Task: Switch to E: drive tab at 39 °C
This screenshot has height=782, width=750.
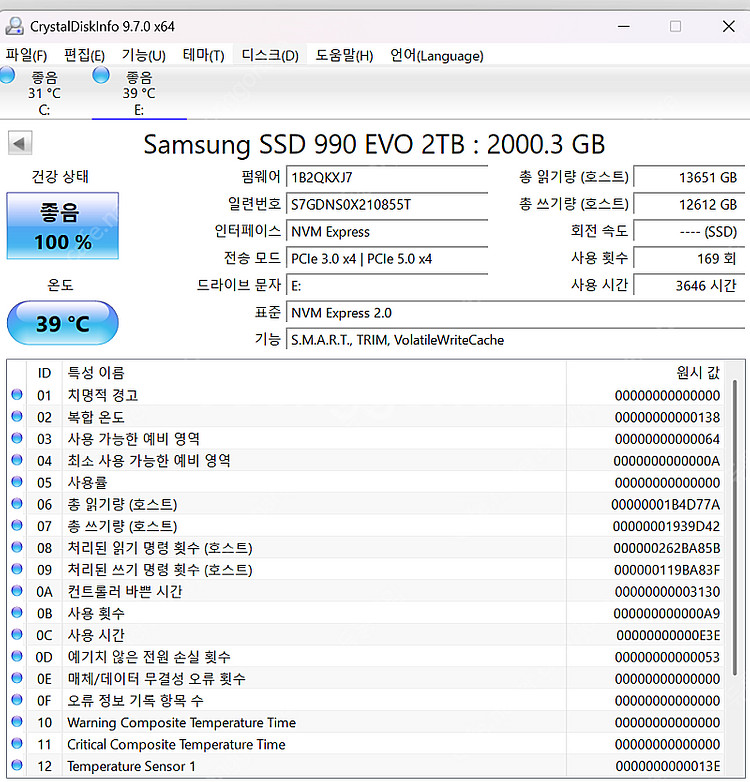Action: point(139,93)
